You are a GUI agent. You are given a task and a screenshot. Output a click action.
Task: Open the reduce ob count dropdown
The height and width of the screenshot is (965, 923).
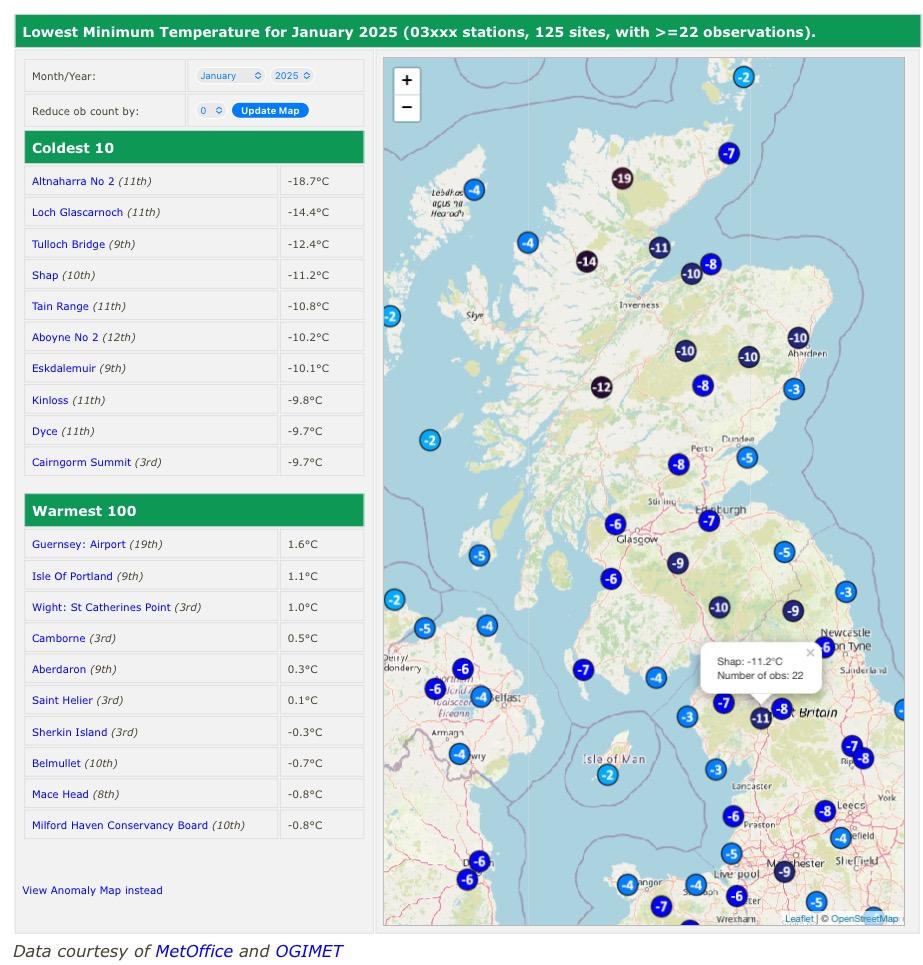tap(210, 111)
